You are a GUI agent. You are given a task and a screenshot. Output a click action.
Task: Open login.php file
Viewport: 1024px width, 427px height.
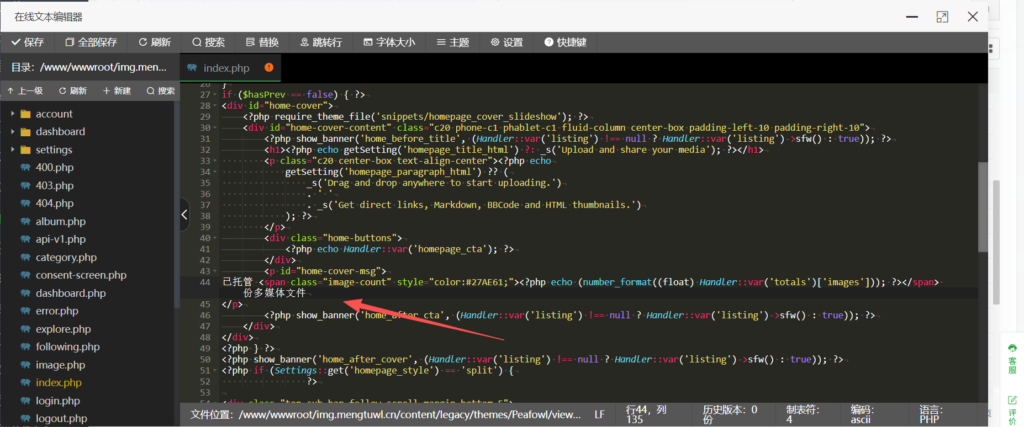pos(57,401)
